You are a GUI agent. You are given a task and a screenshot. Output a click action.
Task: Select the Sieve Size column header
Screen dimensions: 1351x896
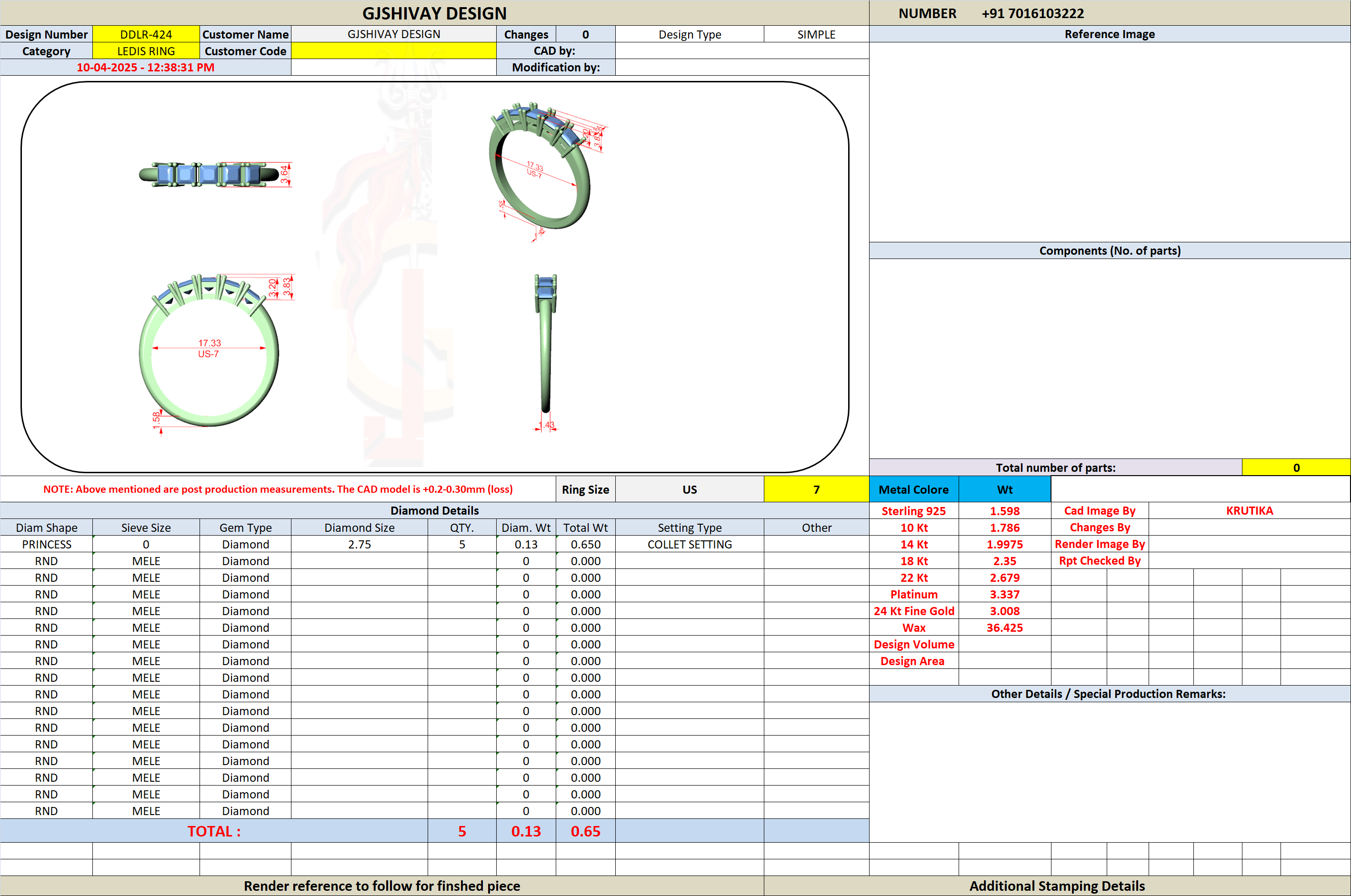146,528
